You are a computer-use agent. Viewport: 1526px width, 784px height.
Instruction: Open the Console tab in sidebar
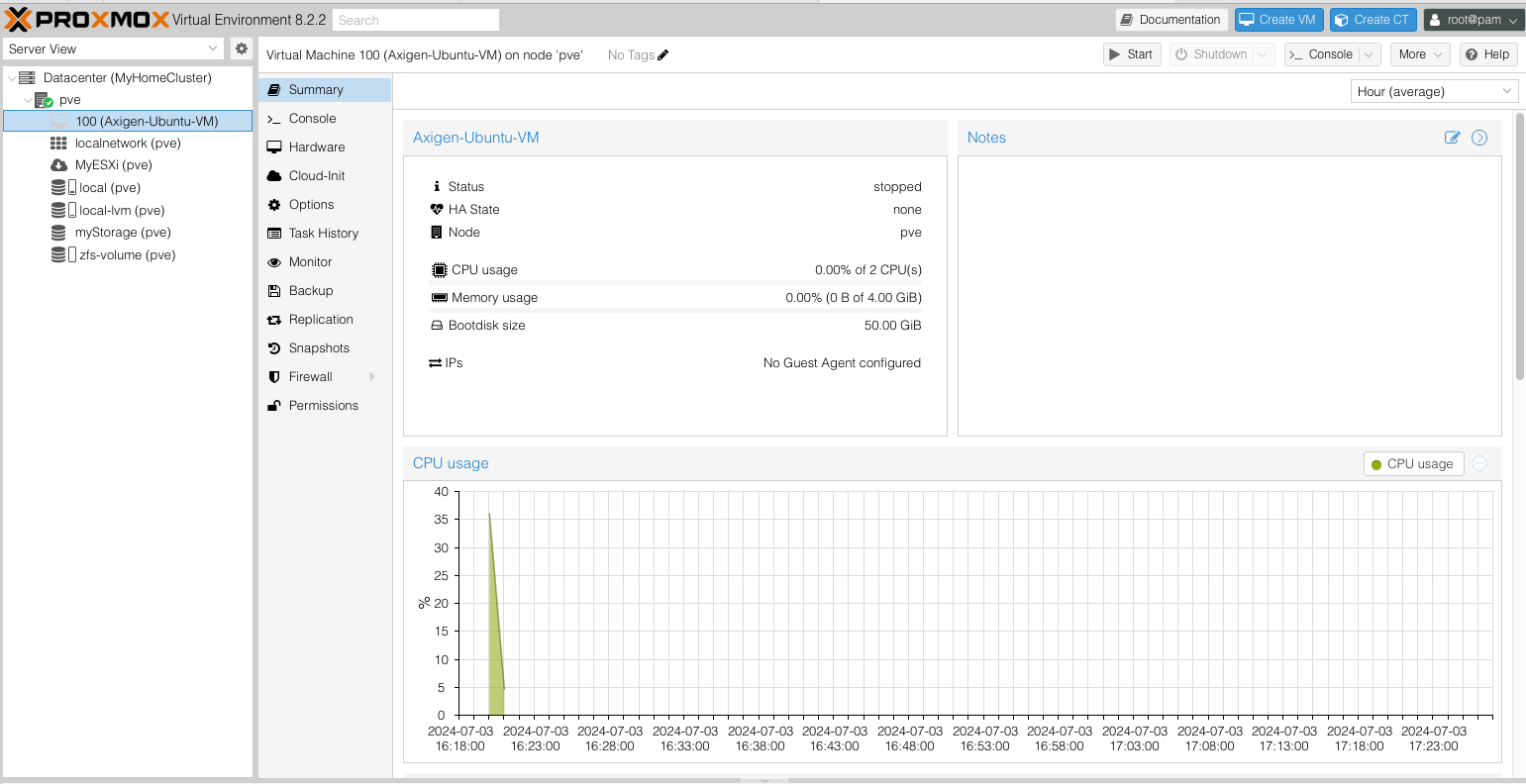[x=325, y=119]
